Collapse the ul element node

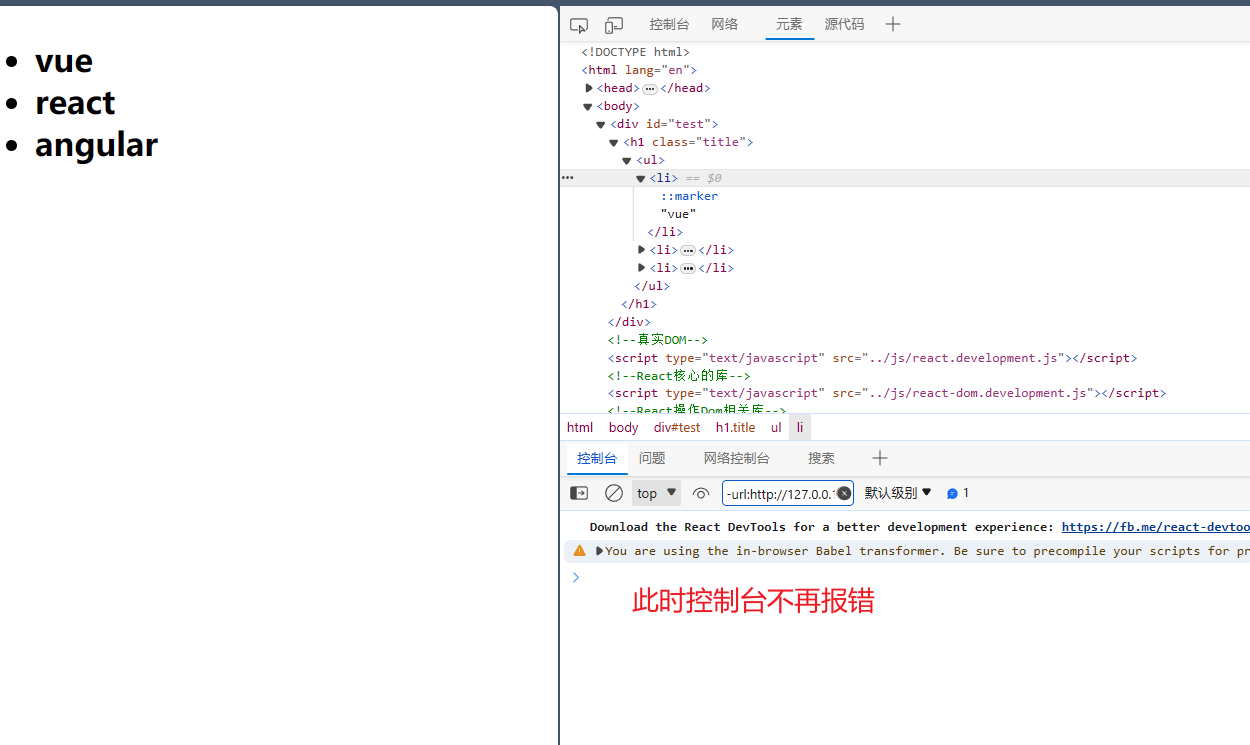coord(627,160)
